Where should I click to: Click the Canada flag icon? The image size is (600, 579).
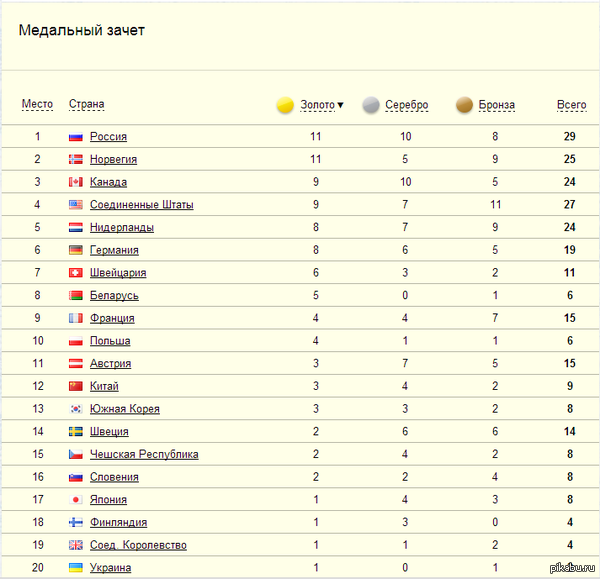click(x=75, y=182)
